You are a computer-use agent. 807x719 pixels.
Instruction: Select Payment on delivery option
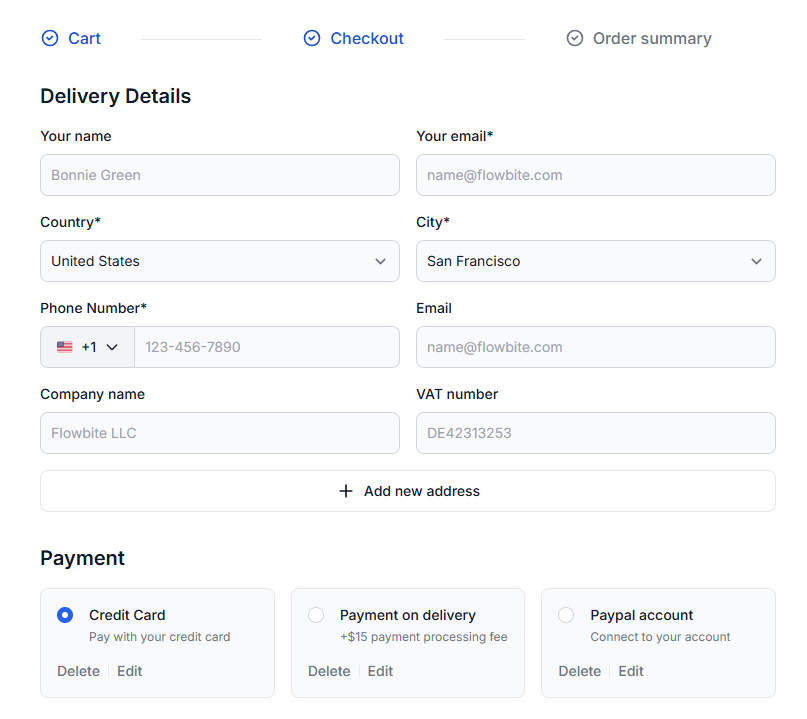[x=315, y=615]
